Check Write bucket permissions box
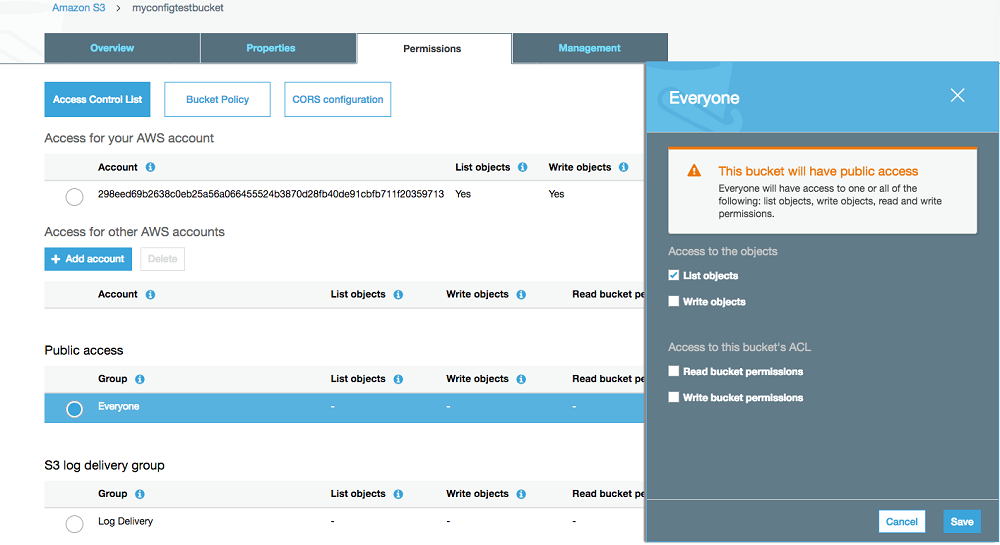This screenshot has height=545, width=1000. pyautogui.click(x=674, y=398)
